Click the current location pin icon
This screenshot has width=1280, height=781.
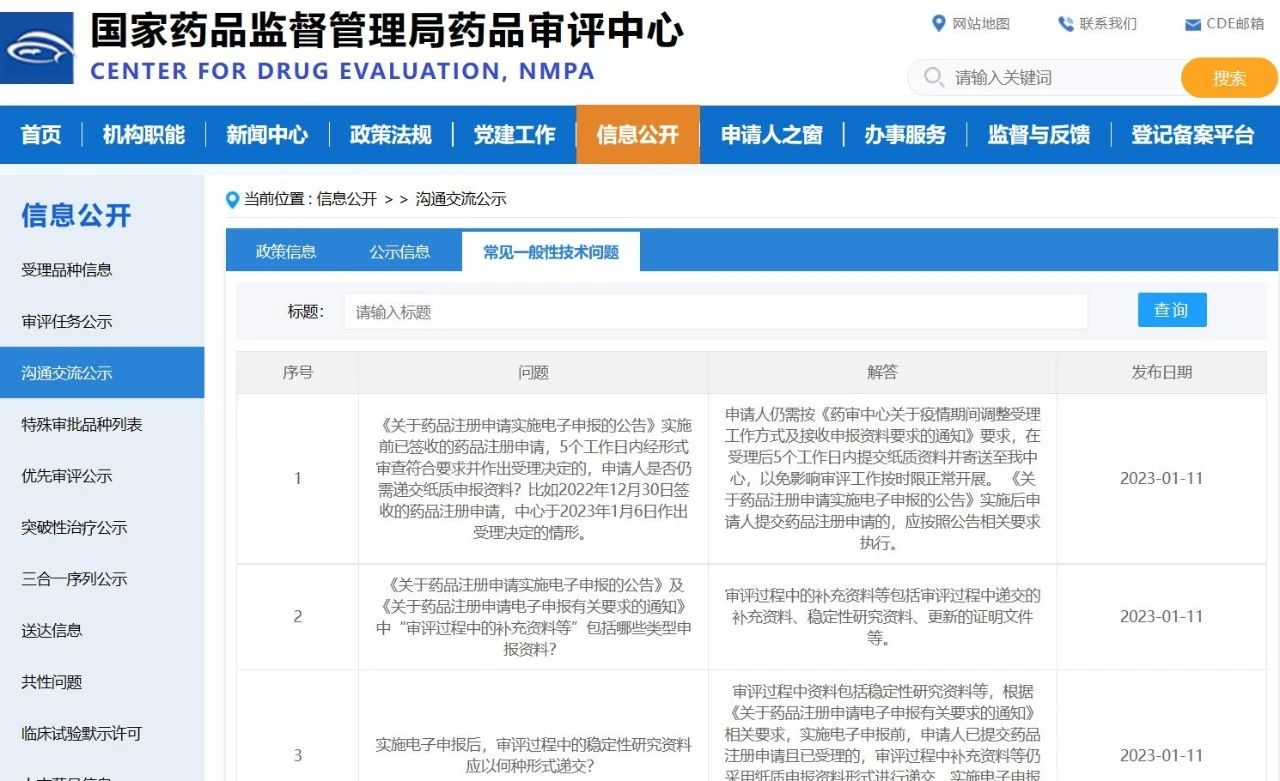[233, 199]
